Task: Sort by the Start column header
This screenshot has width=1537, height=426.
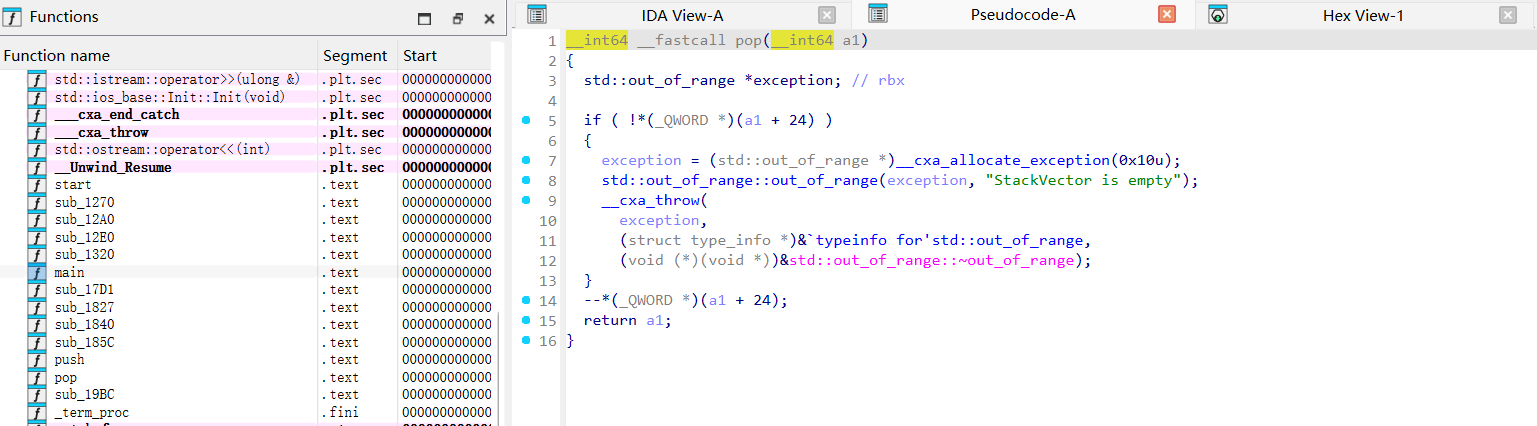Action: coord(444,55)
